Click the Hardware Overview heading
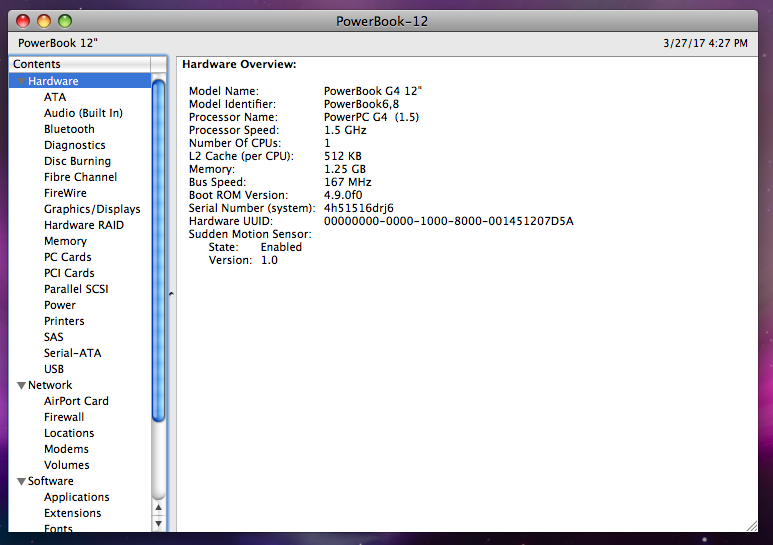This screenshot has height=545, width=773. pyautogui.click(x=239, y=64)
